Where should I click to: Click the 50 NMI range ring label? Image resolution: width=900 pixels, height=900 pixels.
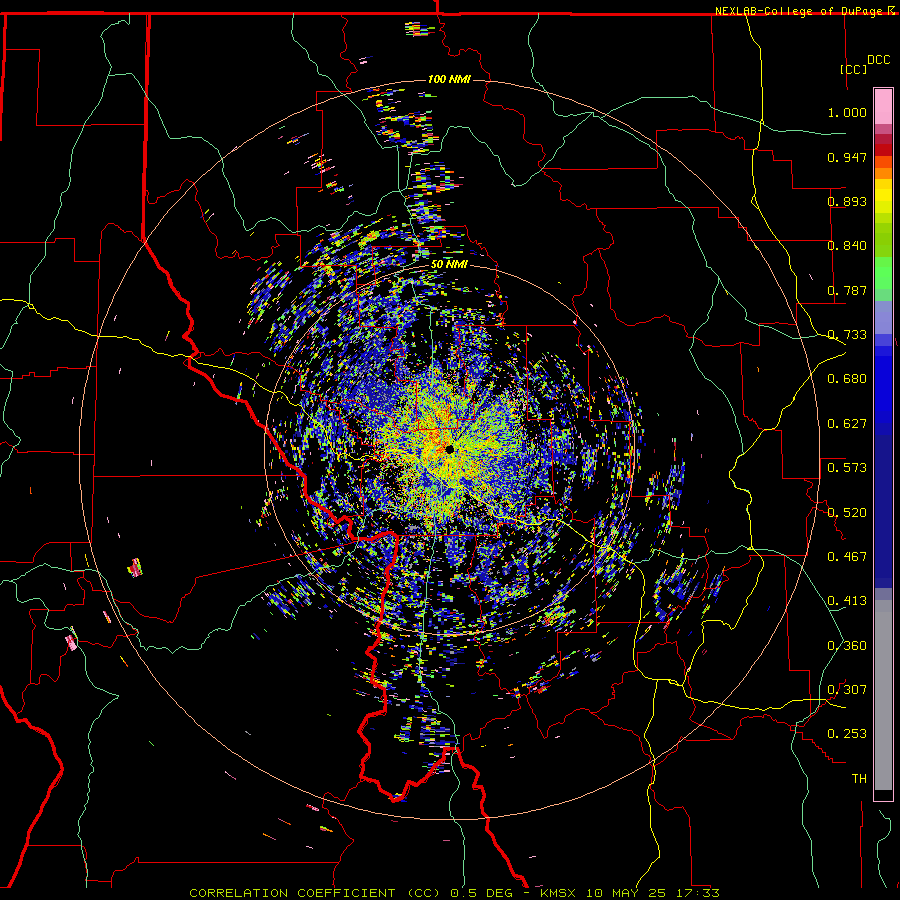click(x=449, y=264)
